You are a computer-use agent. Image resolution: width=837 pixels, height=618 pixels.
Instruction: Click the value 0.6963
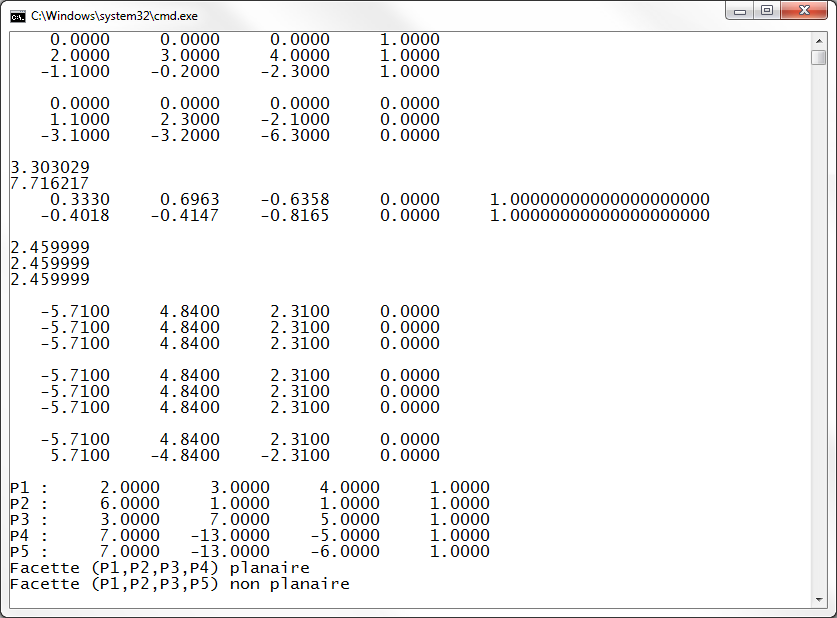click(189, 200)
